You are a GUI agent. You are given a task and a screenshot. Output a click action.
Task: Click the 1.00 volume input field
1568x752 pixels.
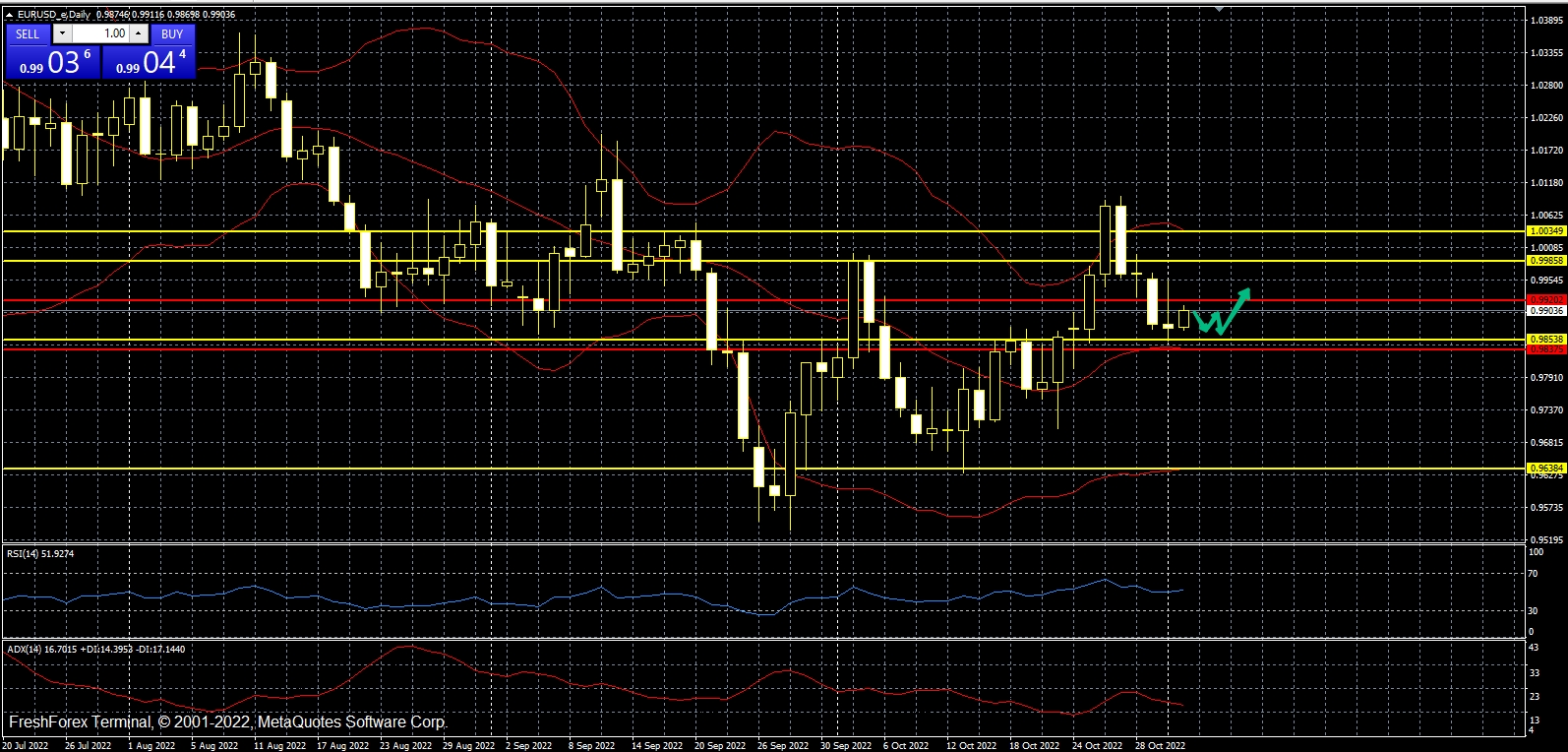pyautogui.click(x=101, y=33)
